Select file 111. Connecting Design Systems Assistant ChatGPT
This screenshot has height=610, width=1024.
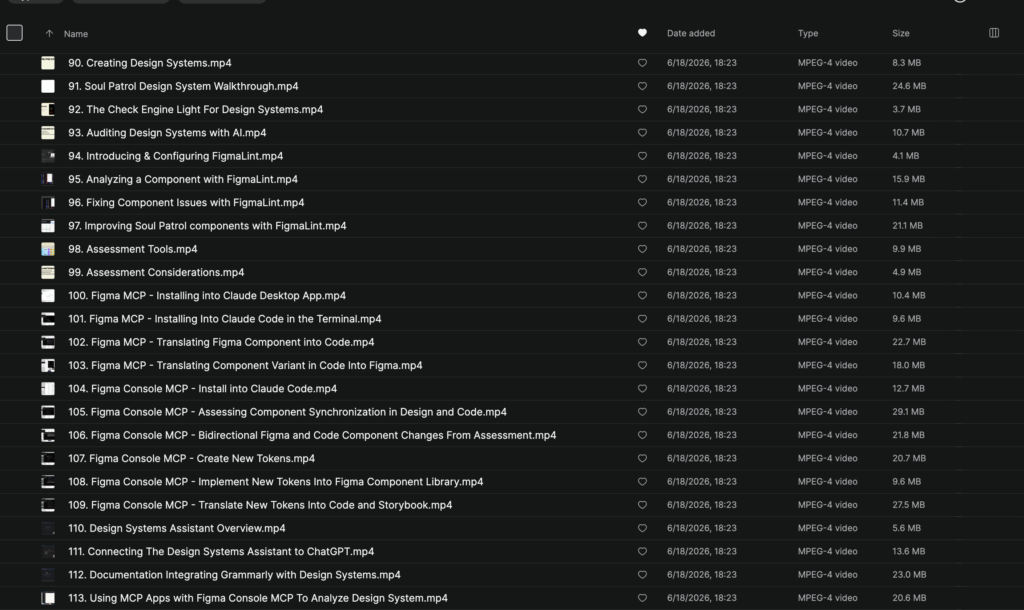click(x=221, y=552)
